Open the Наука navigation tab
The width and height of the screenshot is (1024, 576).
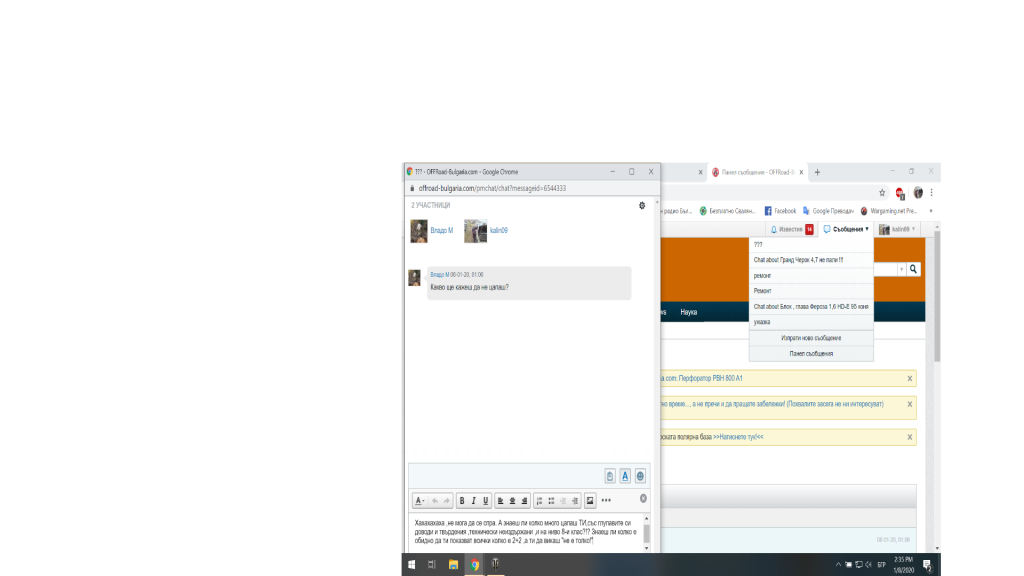(688, 312)
